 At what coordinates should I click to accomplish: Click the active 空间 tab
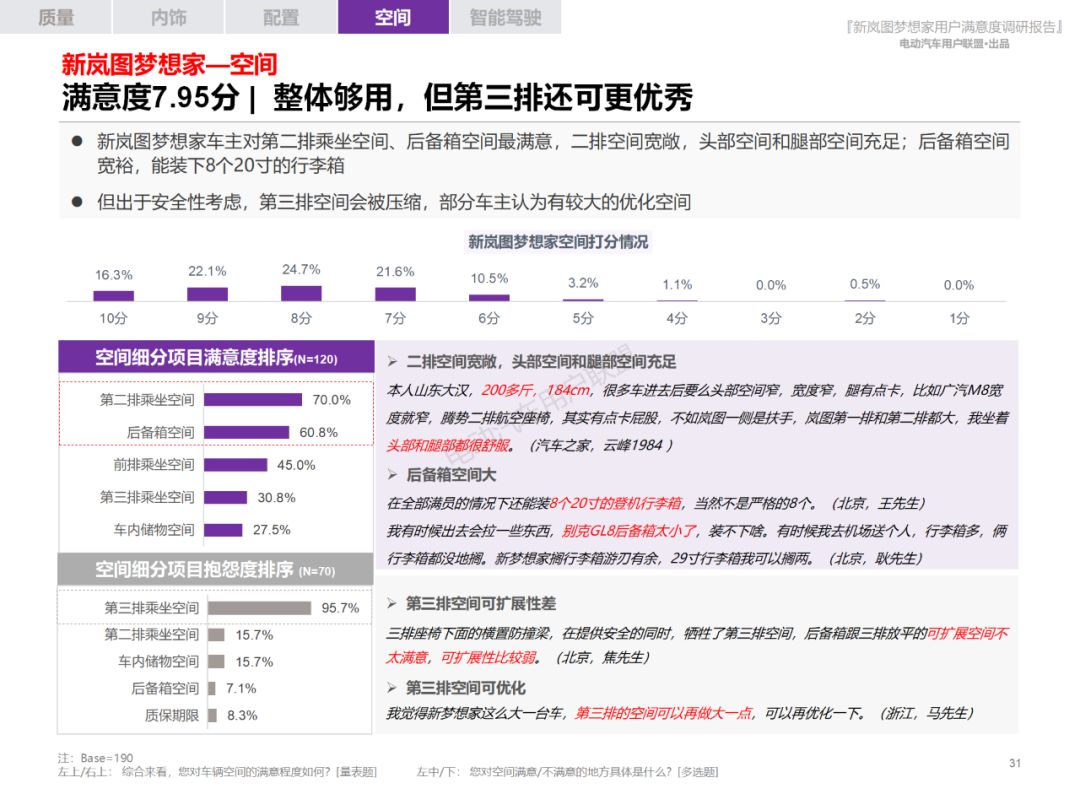[x=393, y=17]
